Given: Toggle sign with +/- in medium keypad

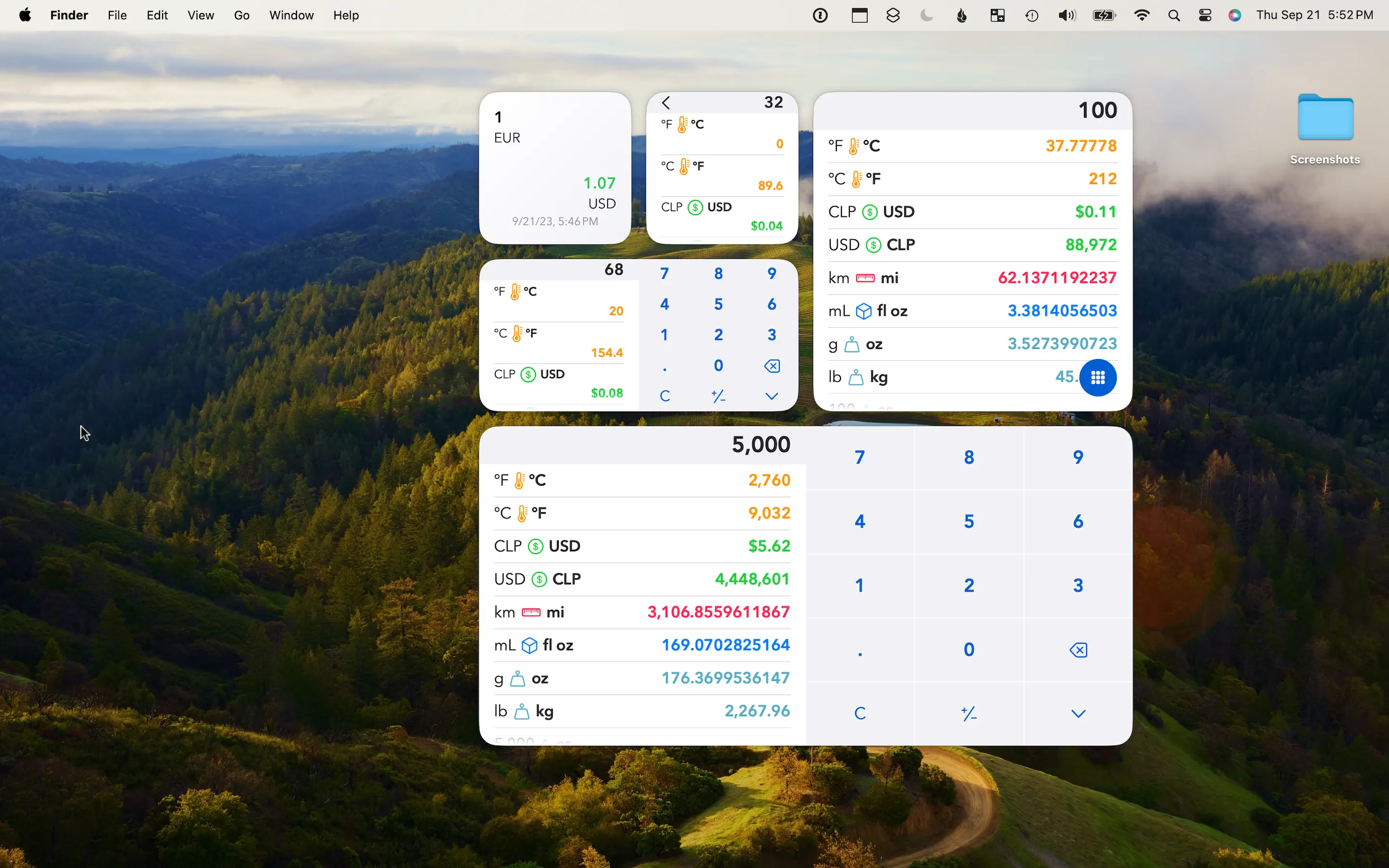Looking at the screenshot, I should pos(718,396).
